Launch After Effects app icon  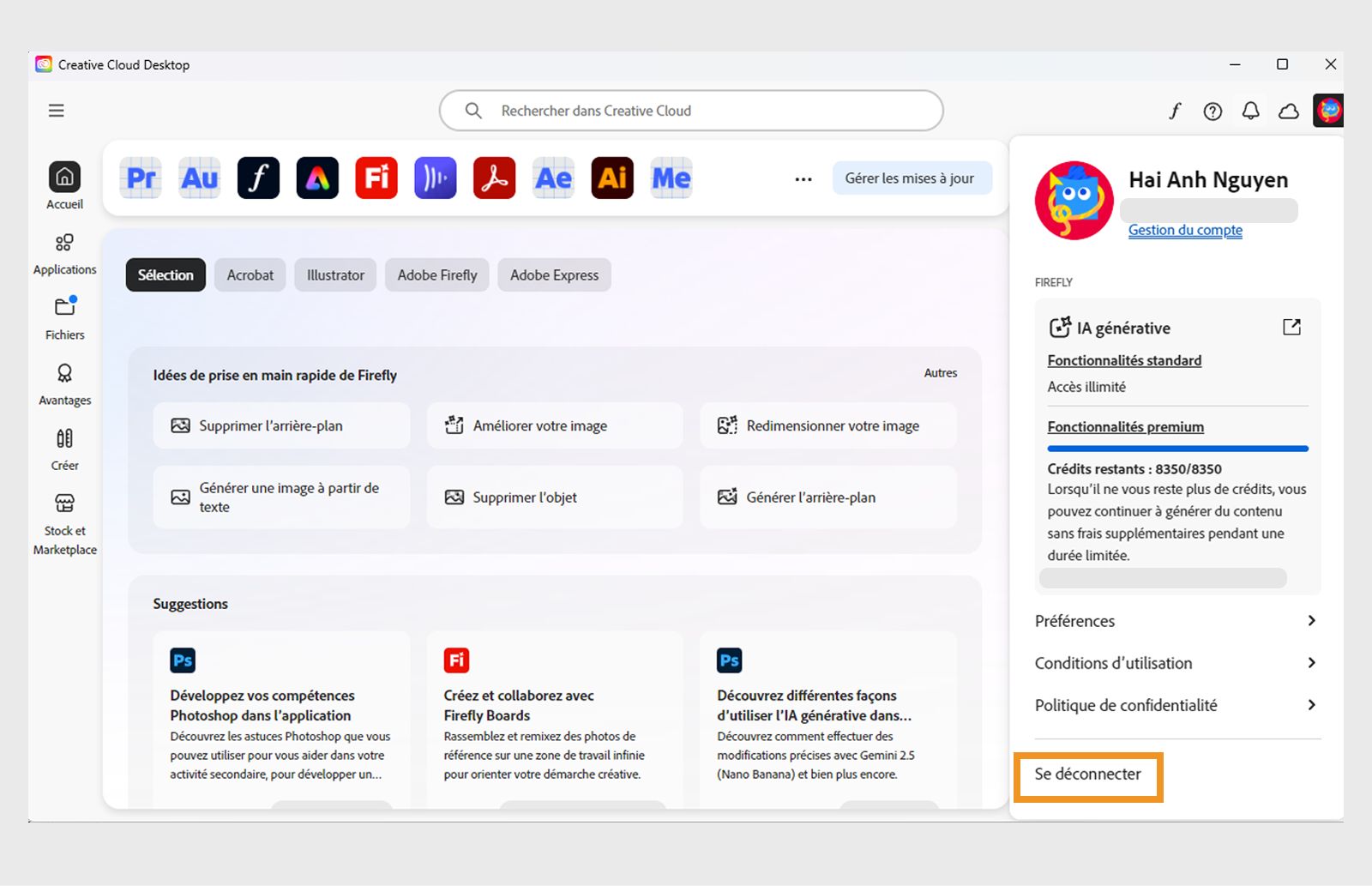pos(553,178)
